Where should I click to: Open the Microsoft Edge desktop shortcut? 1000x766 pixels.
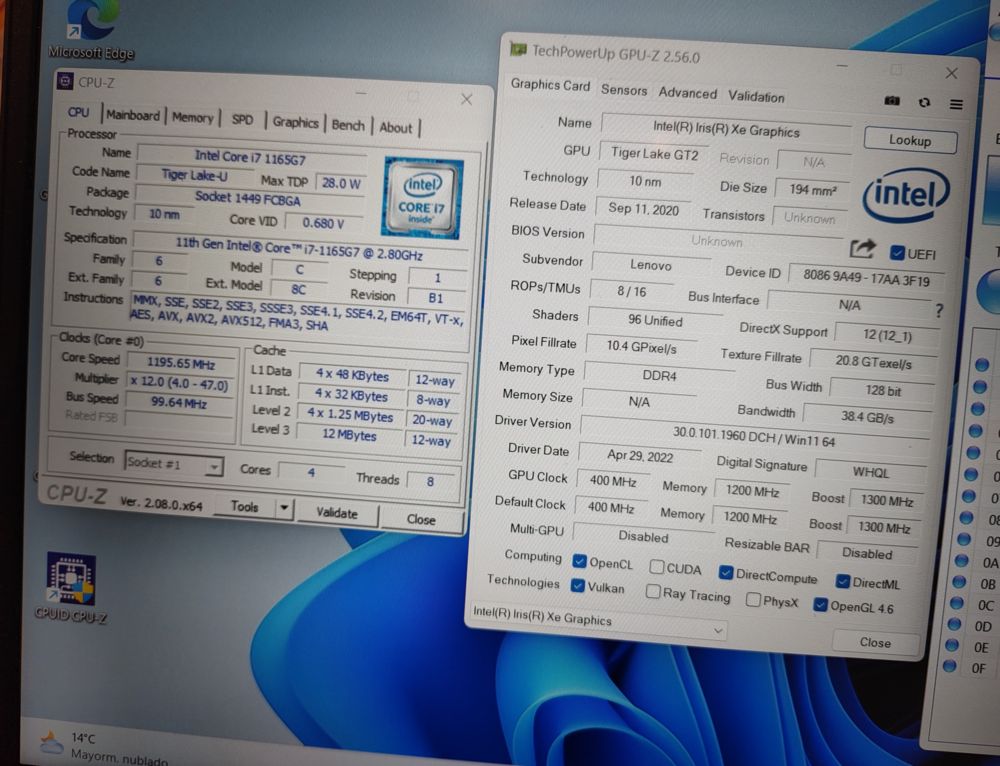(91, 31)
